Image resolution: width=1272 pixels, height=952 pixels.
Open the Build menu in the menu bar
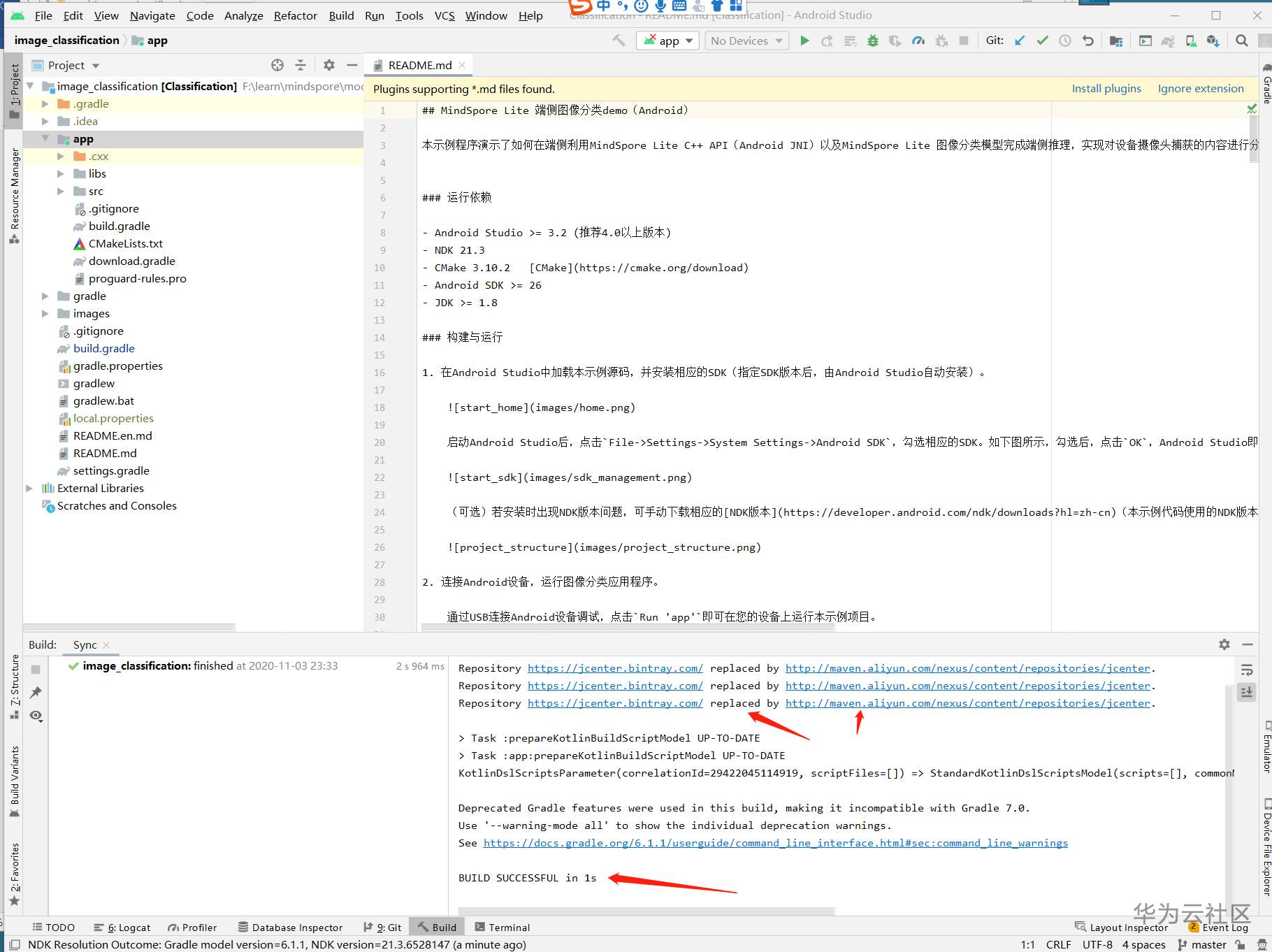tap(341, 15)
